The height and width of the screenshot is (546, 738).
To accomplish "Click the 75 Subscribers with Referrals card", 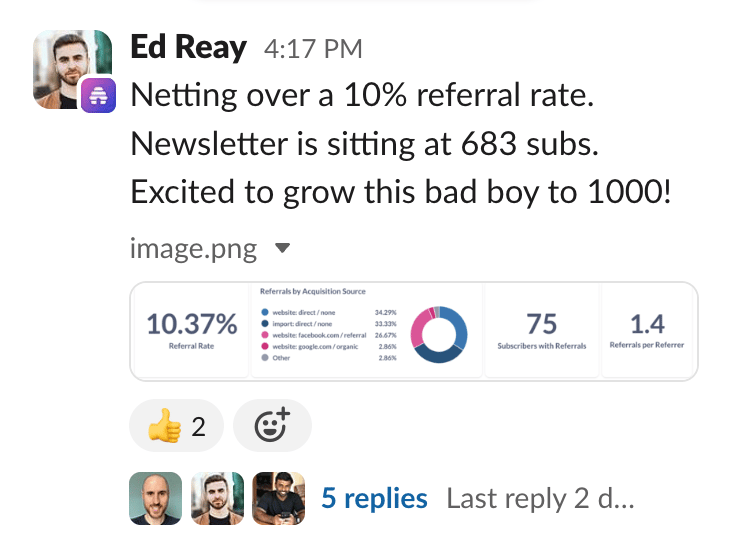I will 542,330.
